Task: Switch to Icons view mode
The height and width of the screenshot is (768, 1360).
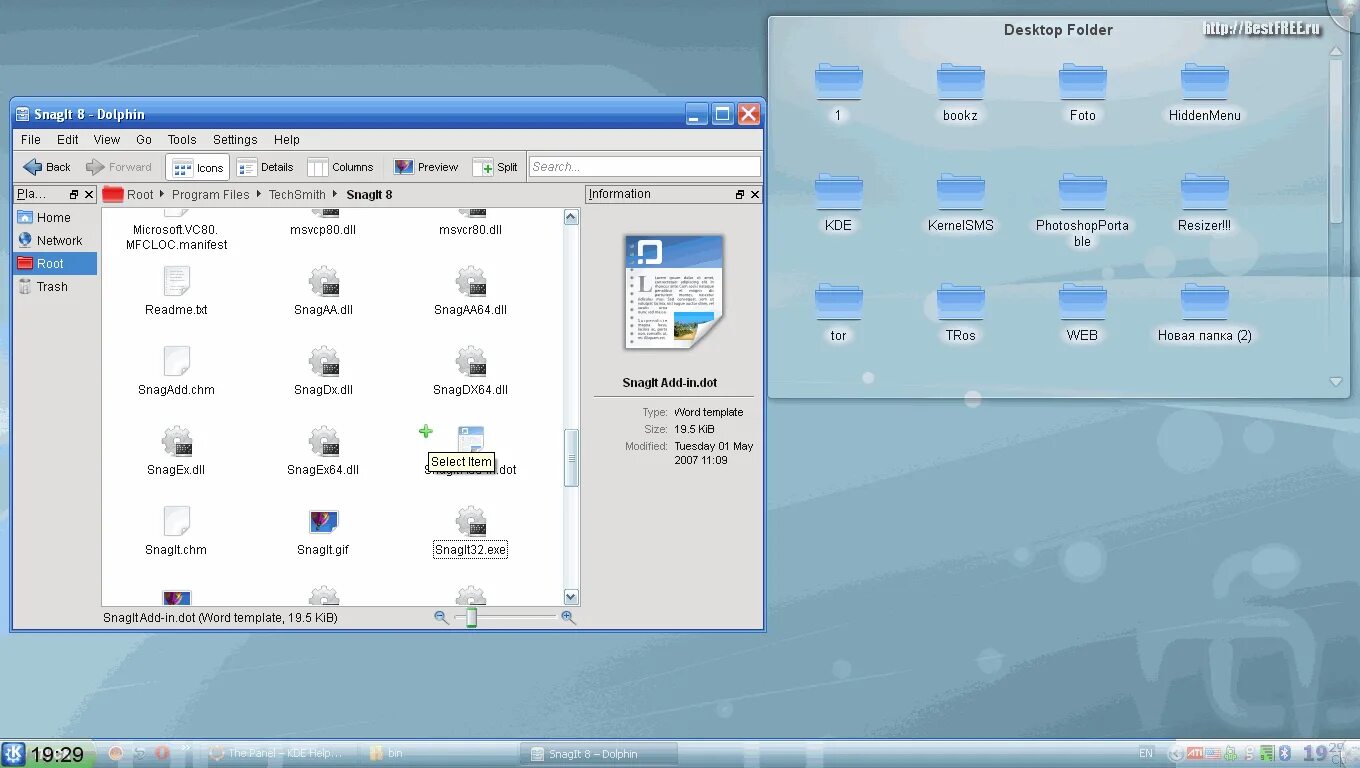Action: tap(198, 167)
